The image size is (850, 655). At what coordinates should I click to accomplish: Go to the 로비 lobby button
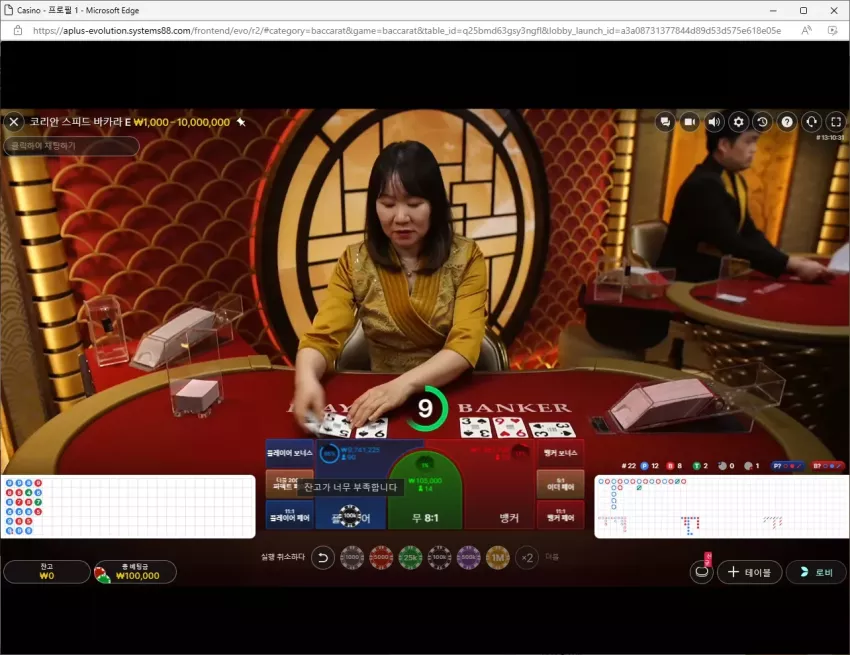816,572
